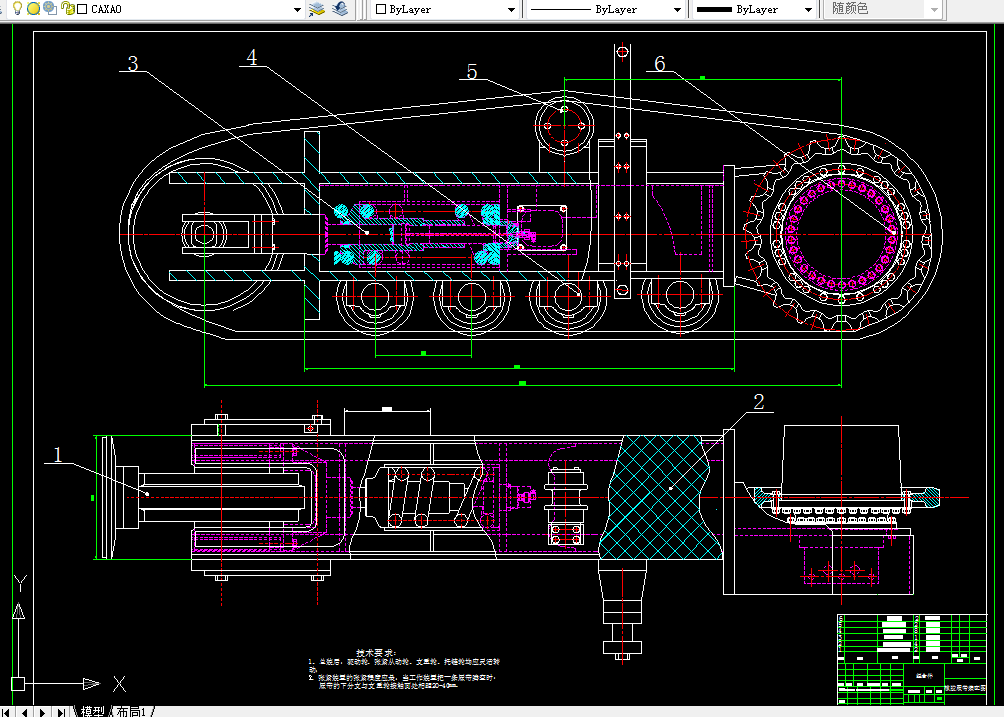The width and height of the screenshot is (1004, 717).
Task: Click the UCS origin square icon
Action: click(x=18, y=684)
